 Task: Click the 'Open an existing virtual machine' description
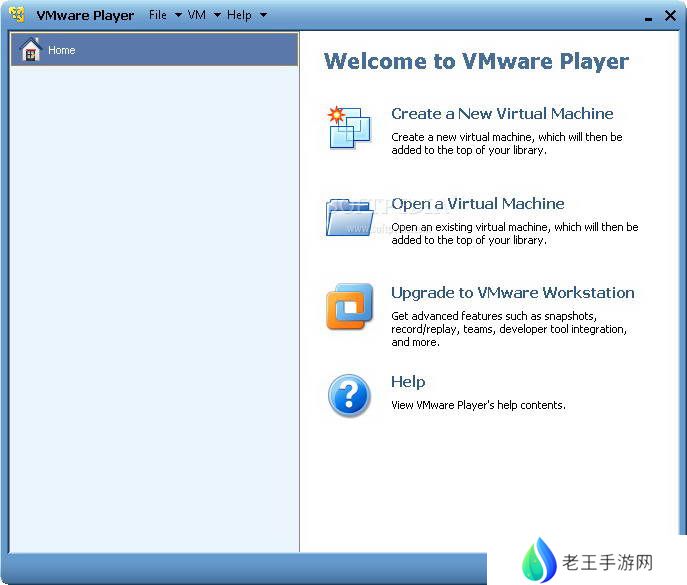point(515,233)
